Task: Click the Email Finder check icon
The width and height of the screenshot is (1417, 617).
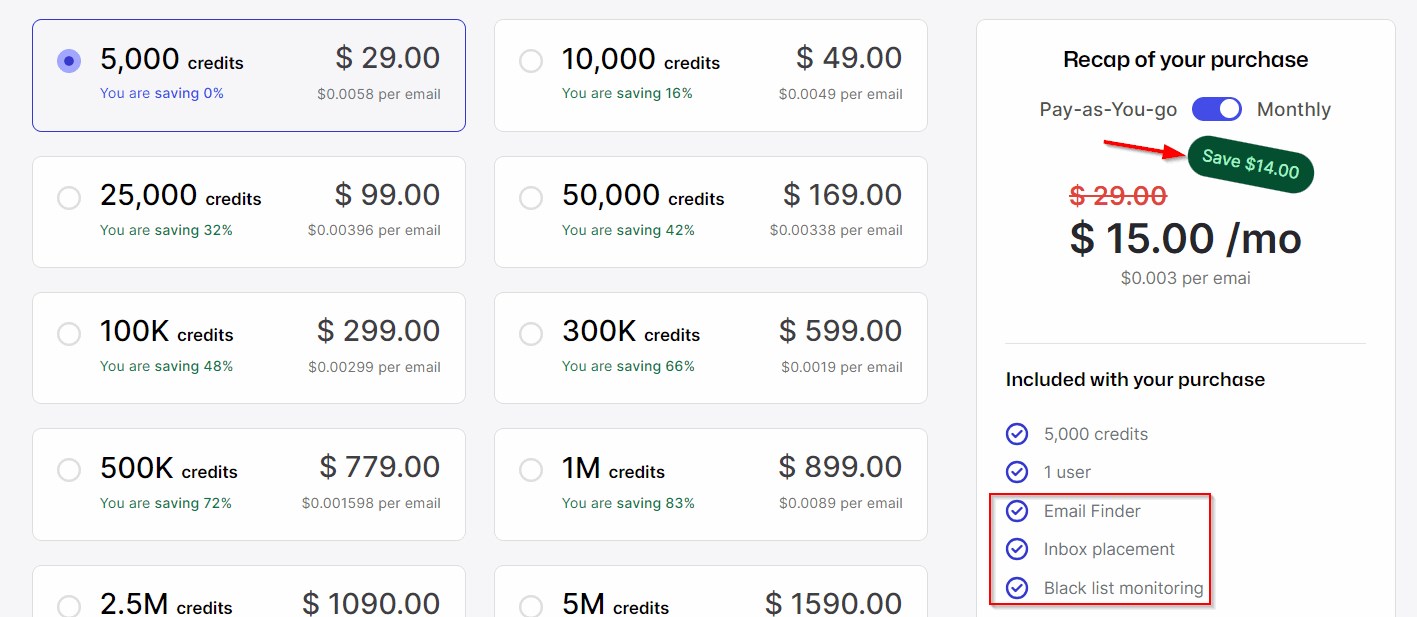Action: point(1017,511)
